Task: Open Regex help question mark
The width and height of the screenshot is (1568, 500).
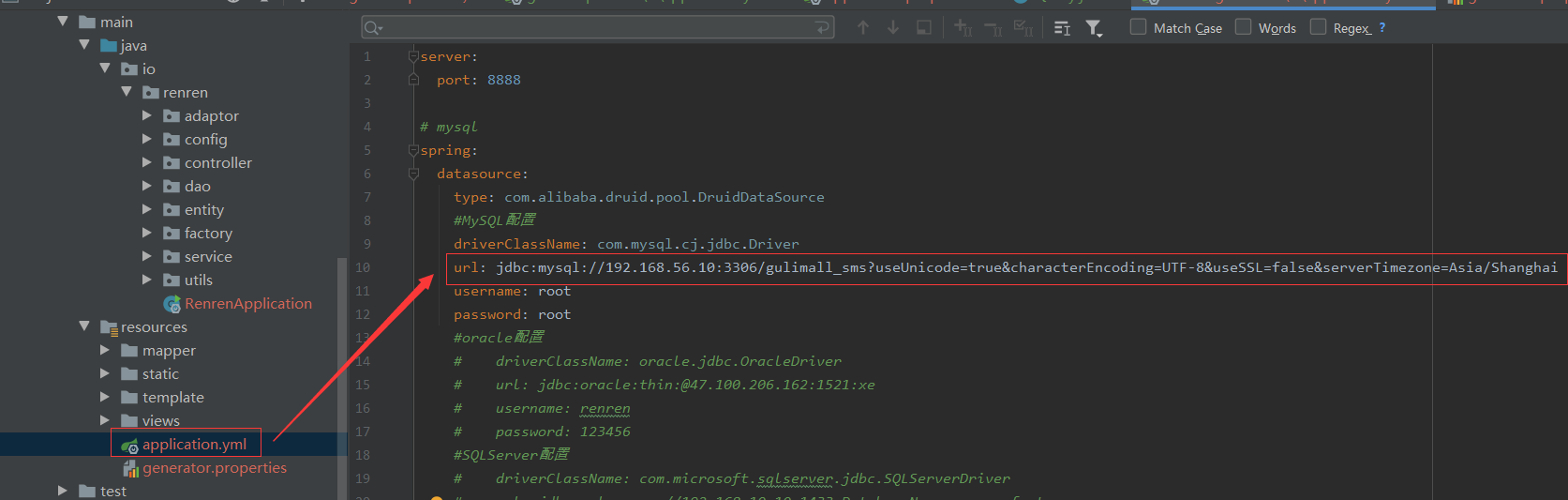Action: tap(1381, 28)
